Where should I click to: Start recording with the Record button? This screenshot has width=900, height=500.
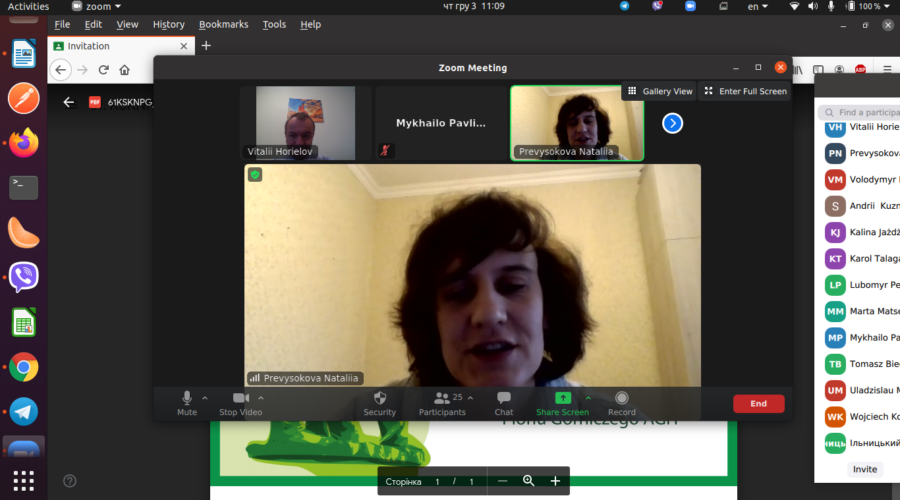point(622,399)
